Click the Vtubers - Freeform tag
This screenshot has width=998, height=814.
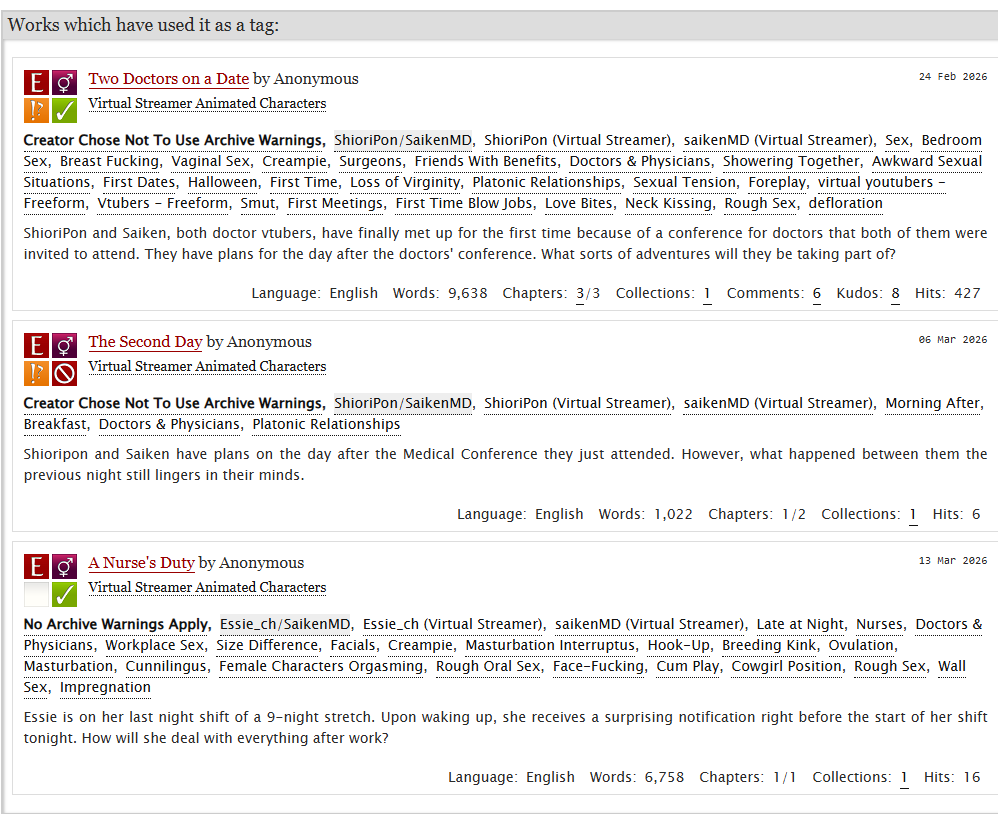tap(162, 203)
